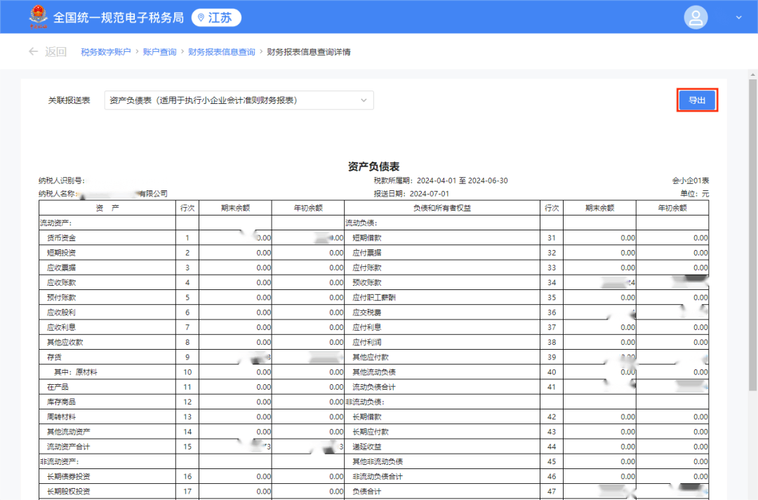Image resolution: width=758 pixels, height=500 pixels.
Task: Click the 库存商品 row label
Action: coord(61,402)
